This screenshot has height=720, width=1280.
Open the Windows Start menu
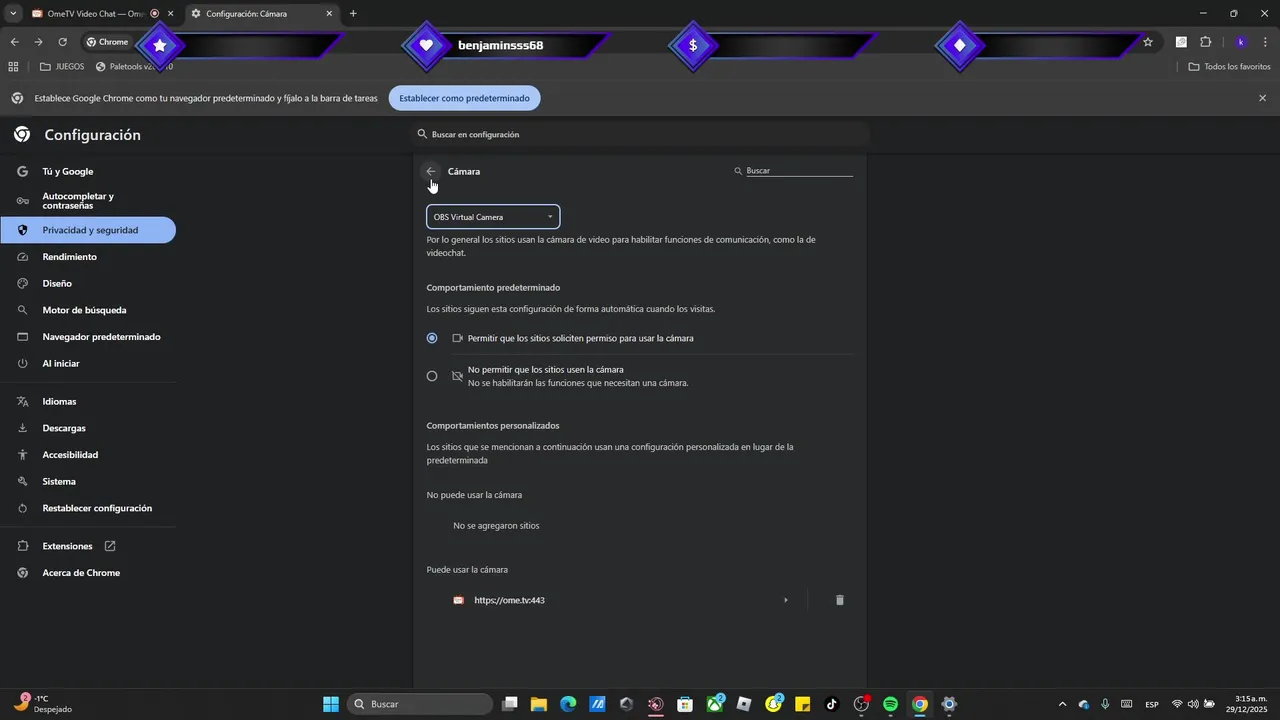click(x=331, y=704)
